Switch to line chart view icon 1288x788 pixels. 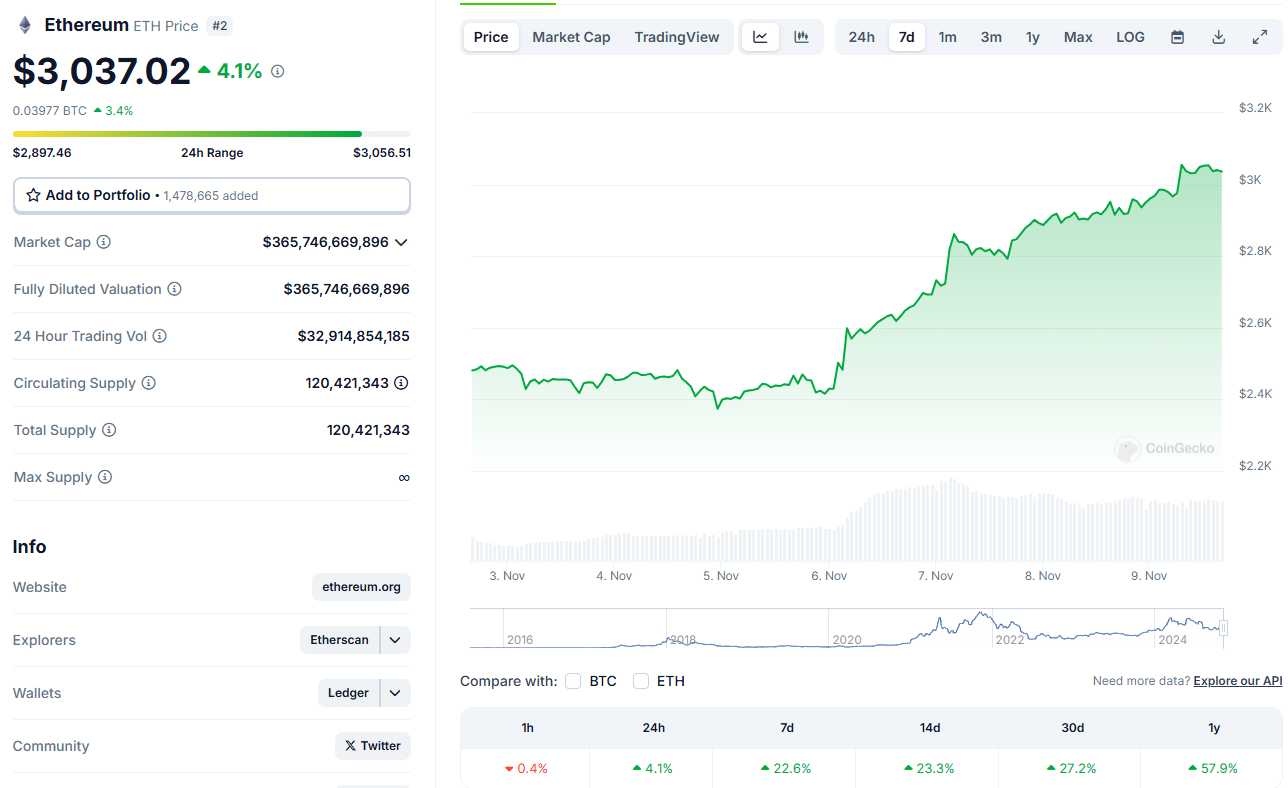760,37
